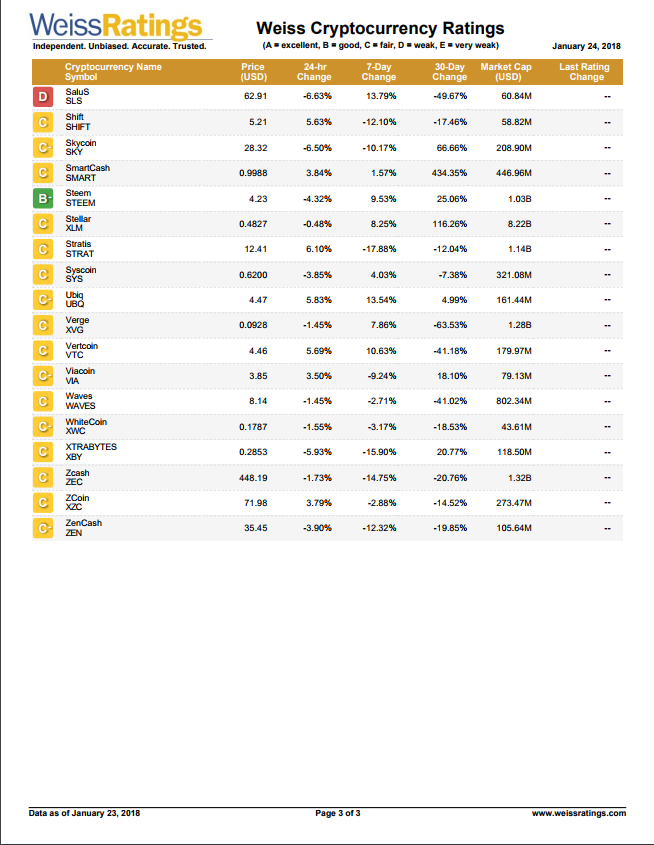Select the C rating badge beside Shift
654x845 pixels.
point(43,122)
